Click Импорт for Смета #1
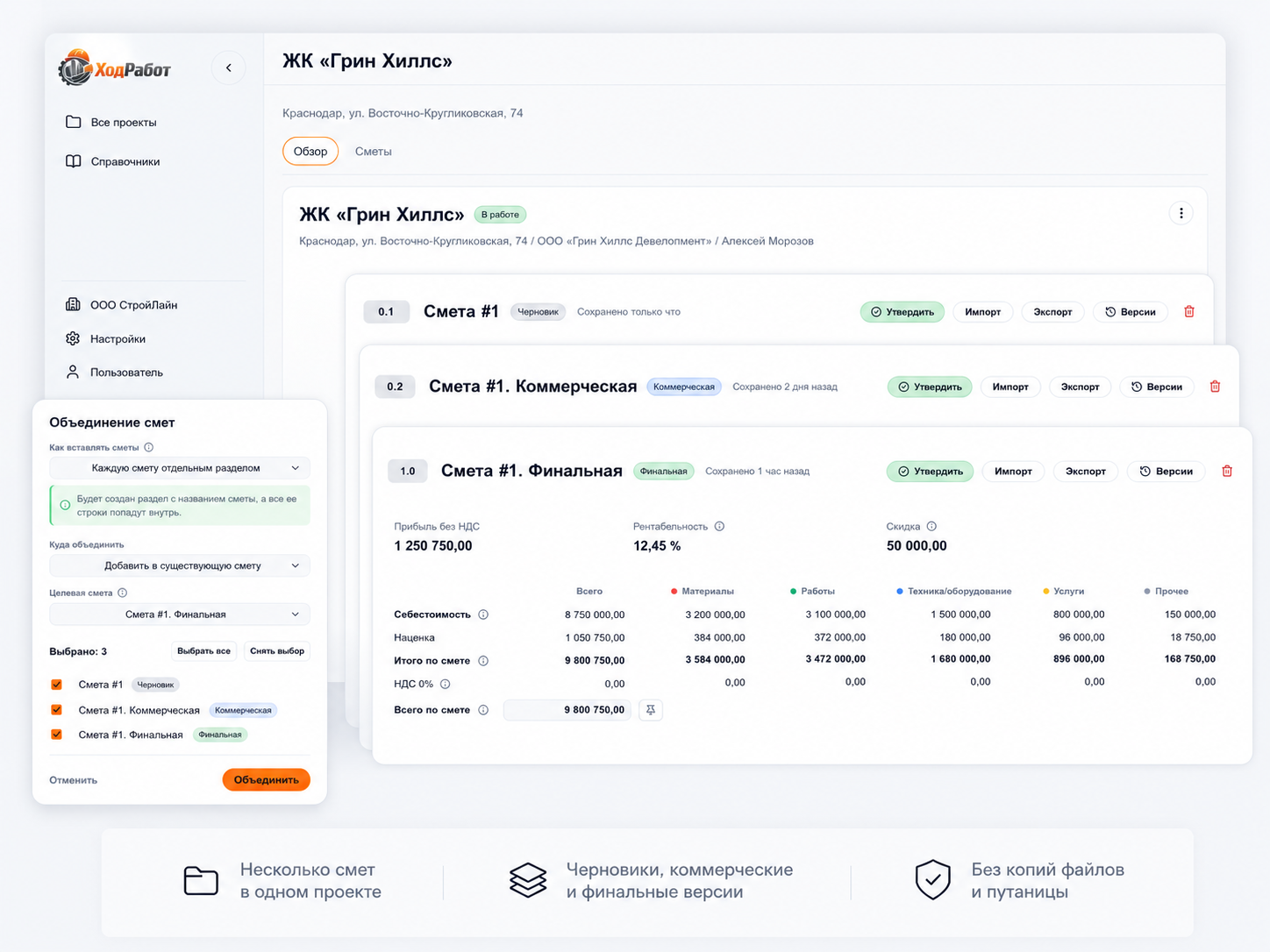This screenshot has width=1270, height=952. click(983, 312)
